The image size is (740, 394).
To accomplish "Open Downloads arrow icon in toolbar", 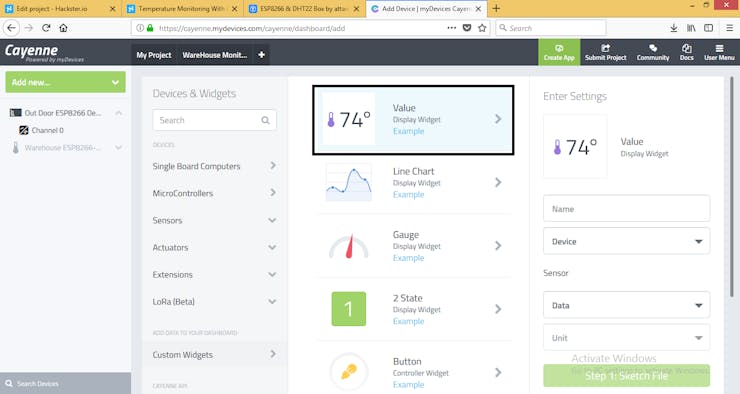I will (x=674, y=28).
